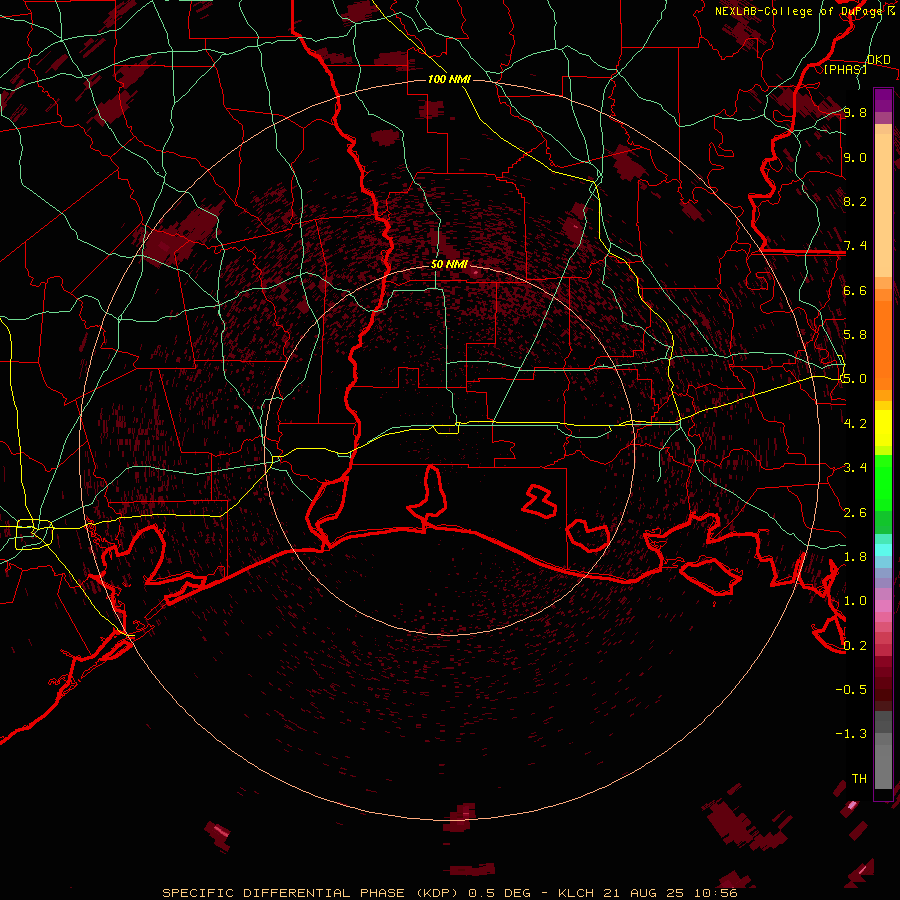
Task: Click the 0.2 scale label
Action: pos(855,646)
